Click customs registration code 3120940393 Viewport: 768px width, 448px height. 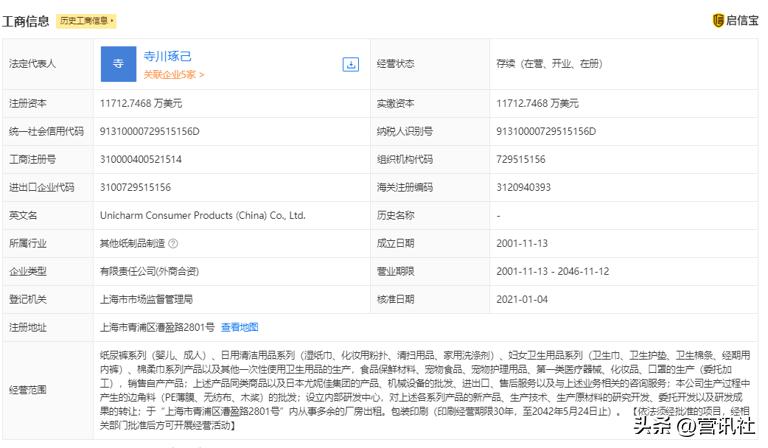523,187
